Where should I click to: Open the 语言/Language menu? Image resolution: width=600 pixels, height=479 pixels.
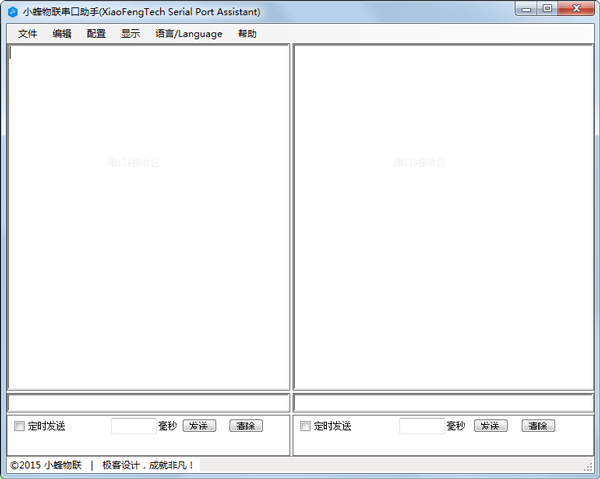coord(188,34)
